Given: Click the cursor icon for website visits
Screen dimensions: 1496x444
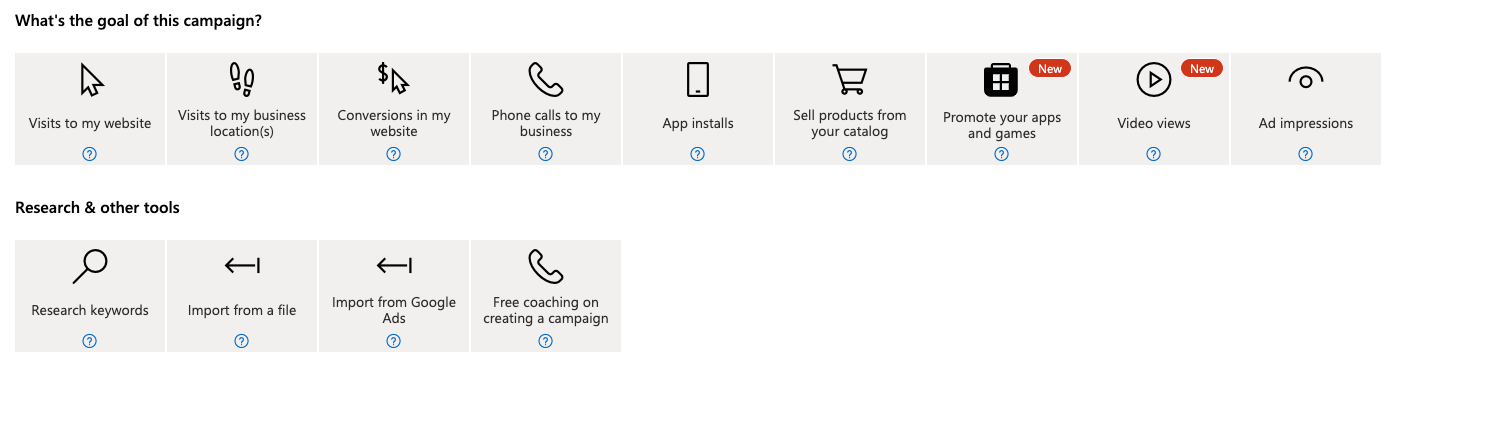Looking at the screenshot, I should tap(91, 79).
